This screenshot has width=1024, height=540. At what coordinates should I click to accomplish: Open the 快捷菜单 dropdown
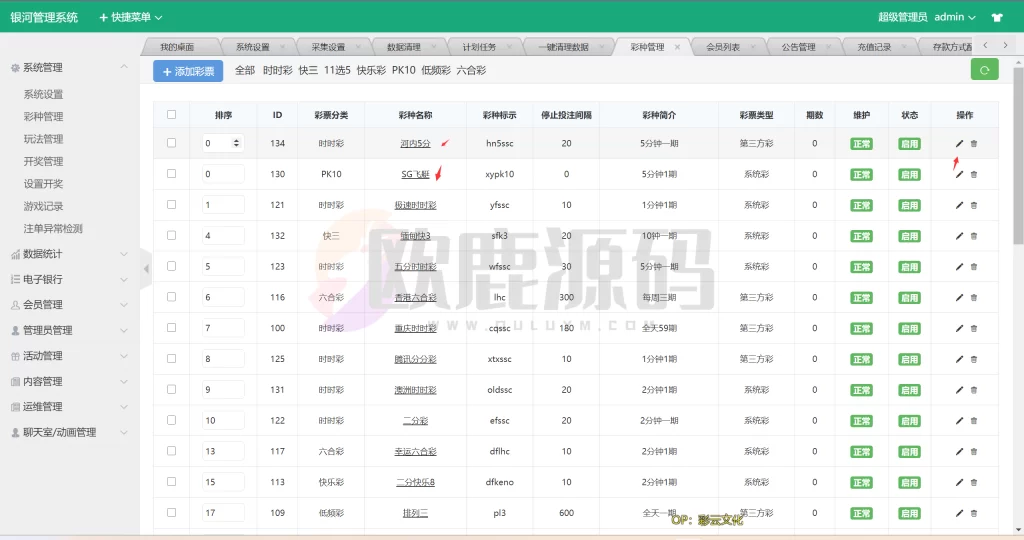click(x=130, y=17)
